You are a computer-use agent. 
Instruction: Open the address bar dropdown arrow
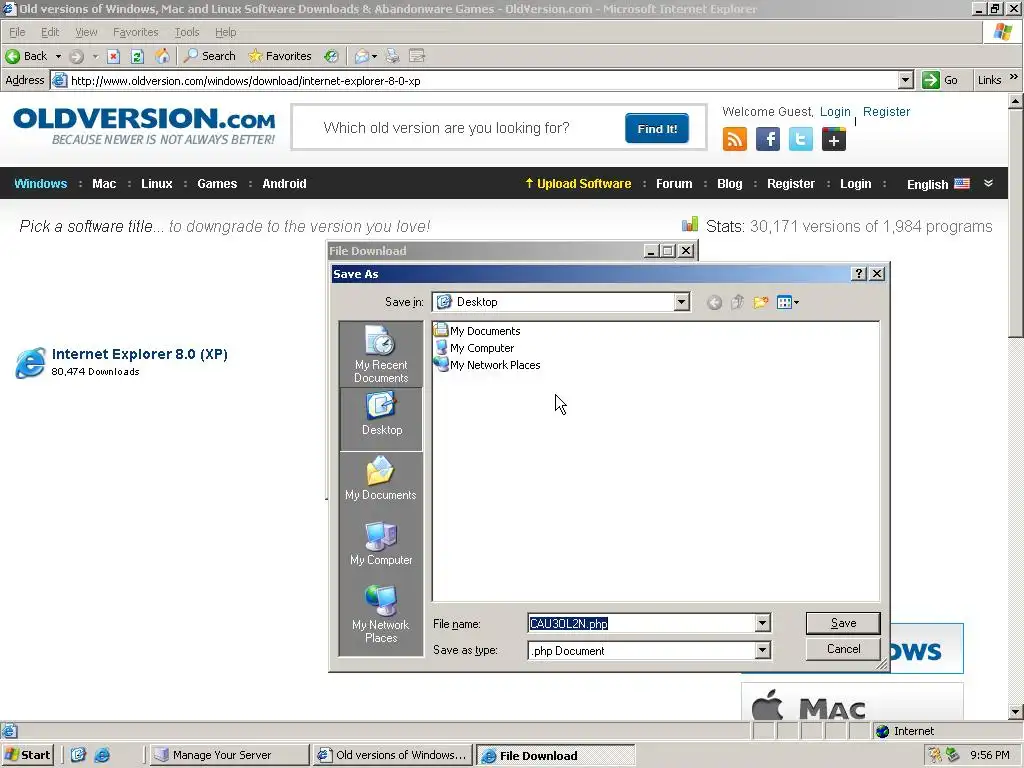click(905, 80)
